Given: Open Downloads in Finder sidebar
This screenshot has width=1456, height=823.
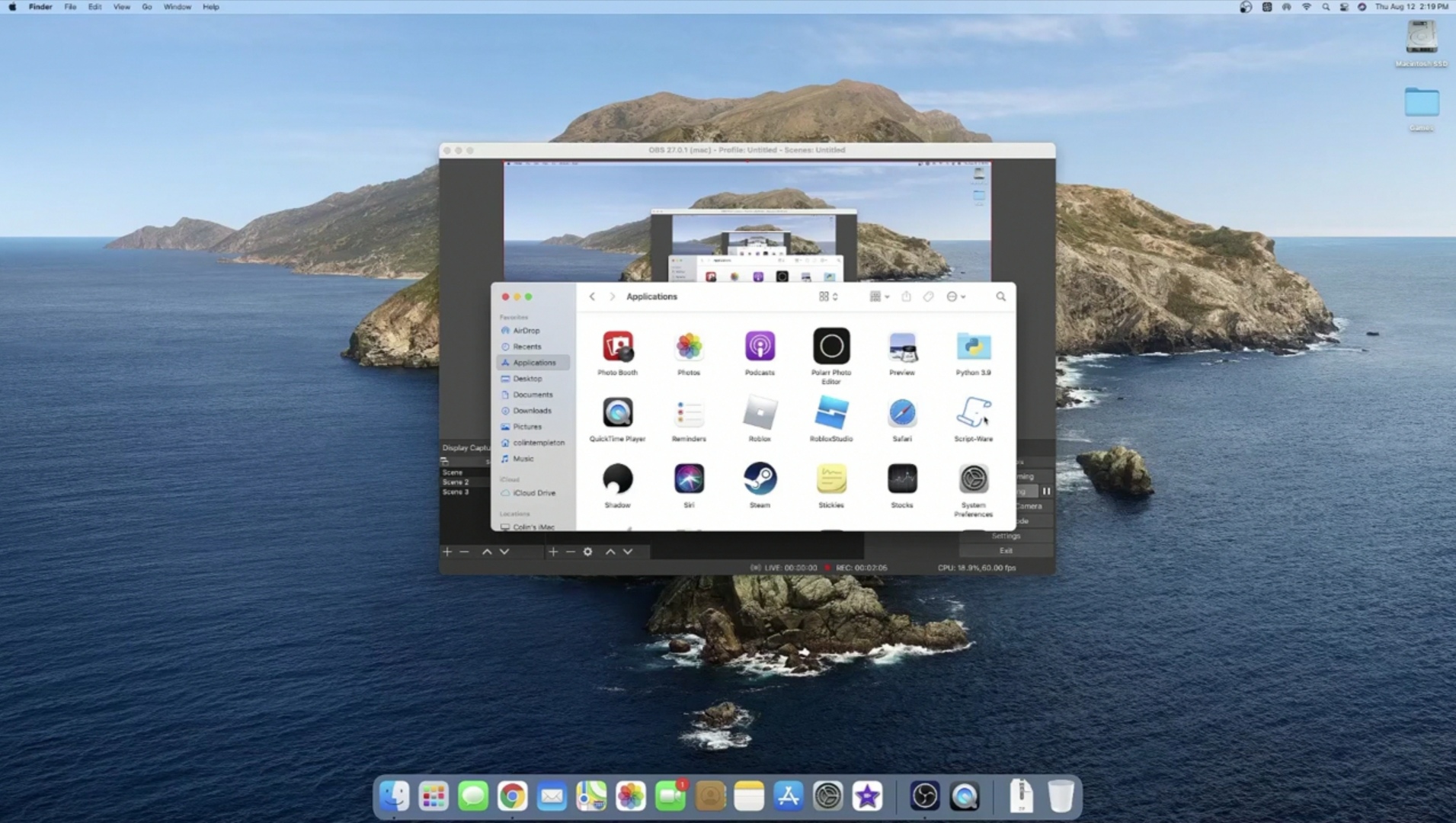Looking at the screenshot, I should point(532,411).
